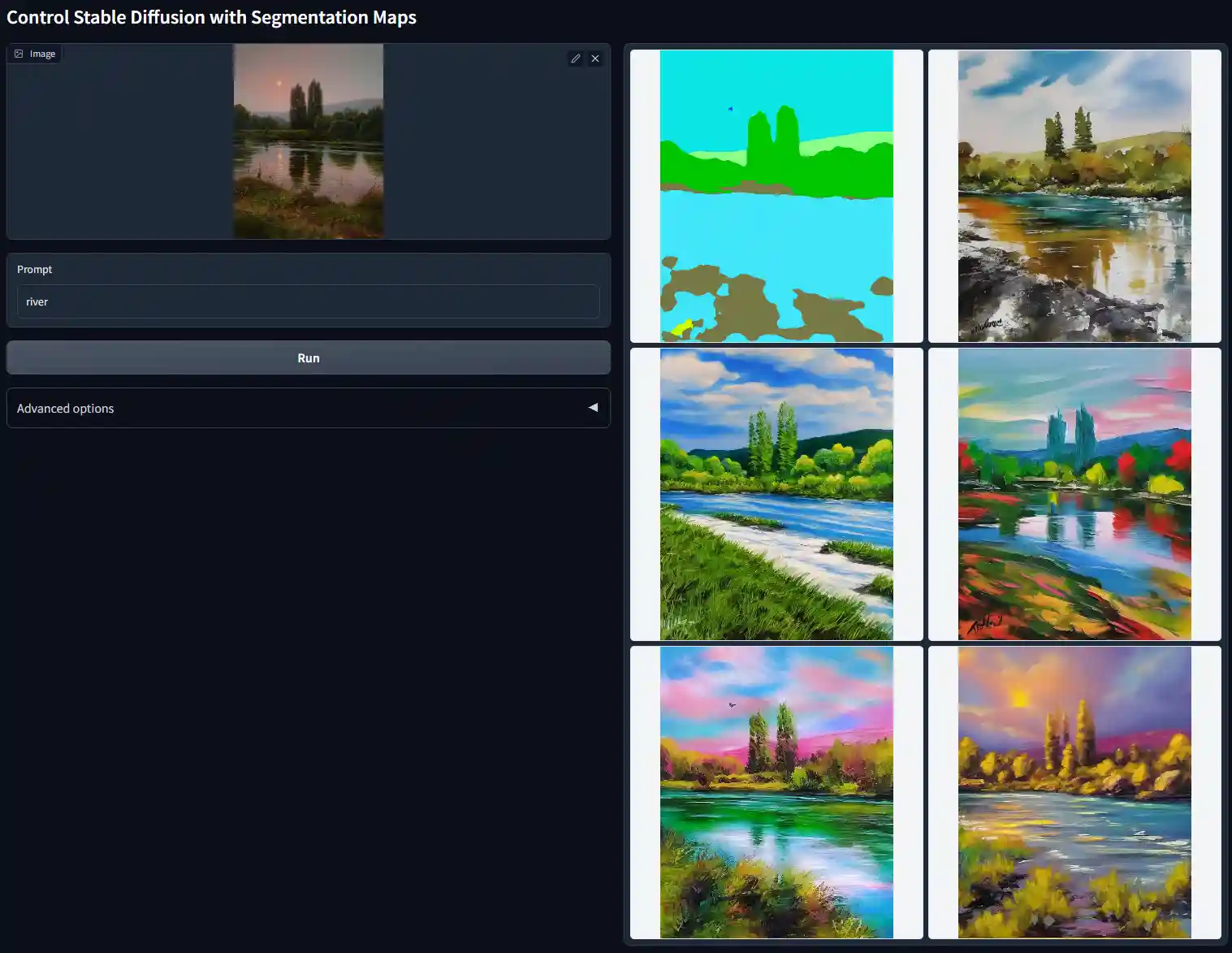Open the pink-sky river painting thumbnail
Screen dimensions: 1232x953
(776, 792)
